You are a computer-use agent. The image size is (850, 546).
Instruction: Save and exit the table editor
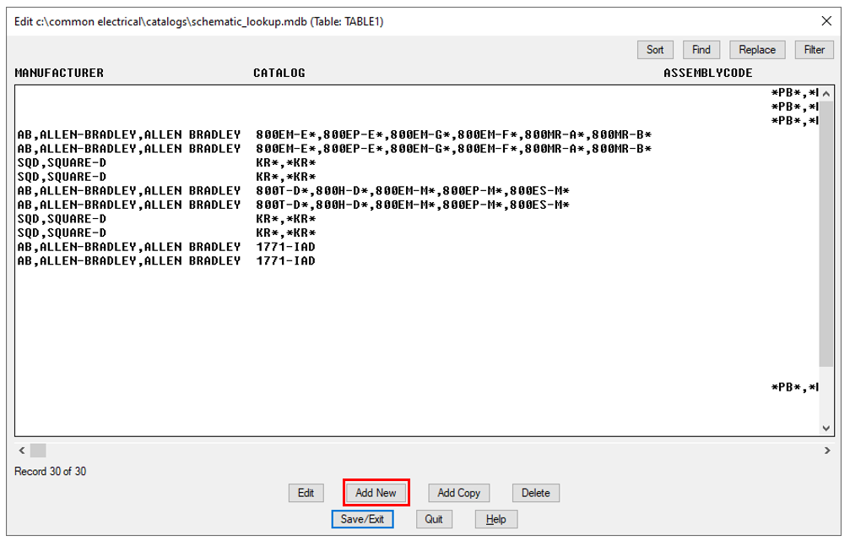[x=362, y=519]
